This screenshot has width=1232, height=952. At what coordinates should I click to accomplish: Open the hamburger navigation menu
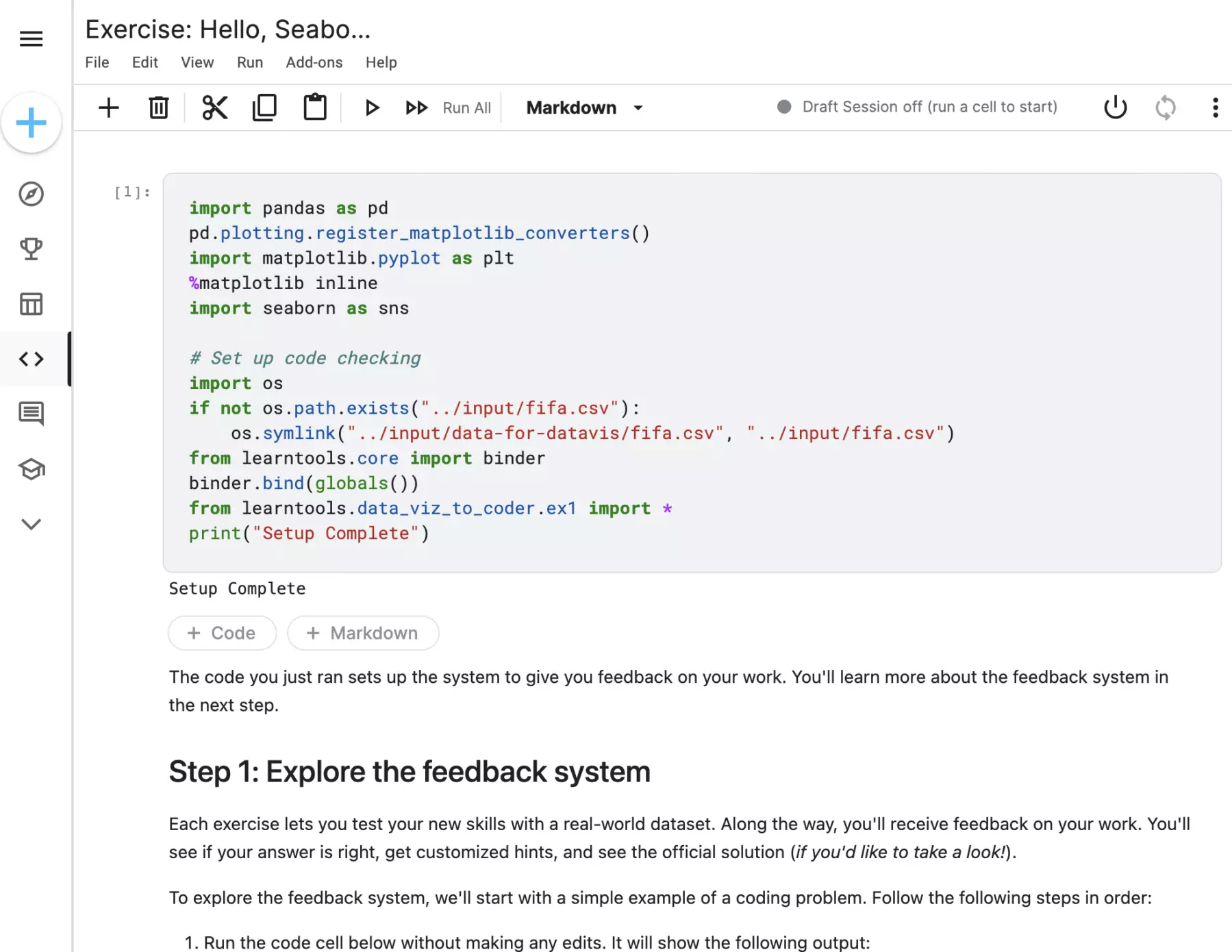(x=32, y=39)
